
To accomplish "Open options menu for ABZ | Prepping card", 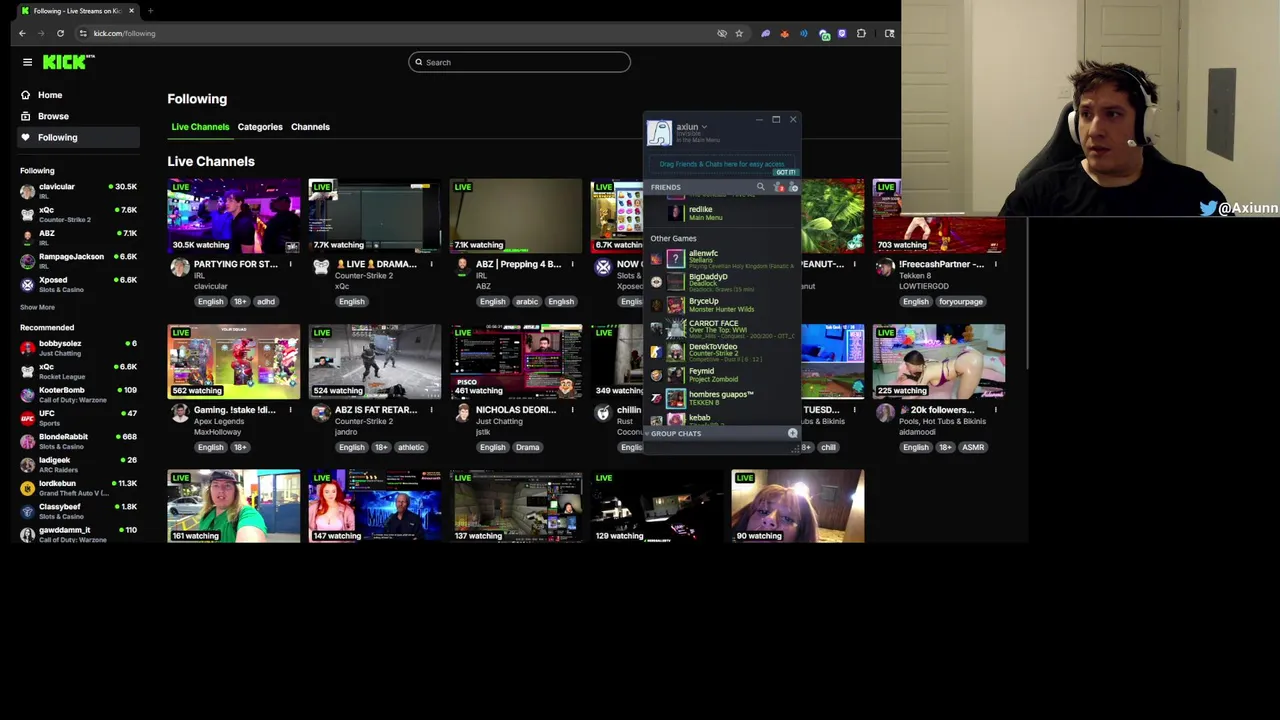I will 573,264.
